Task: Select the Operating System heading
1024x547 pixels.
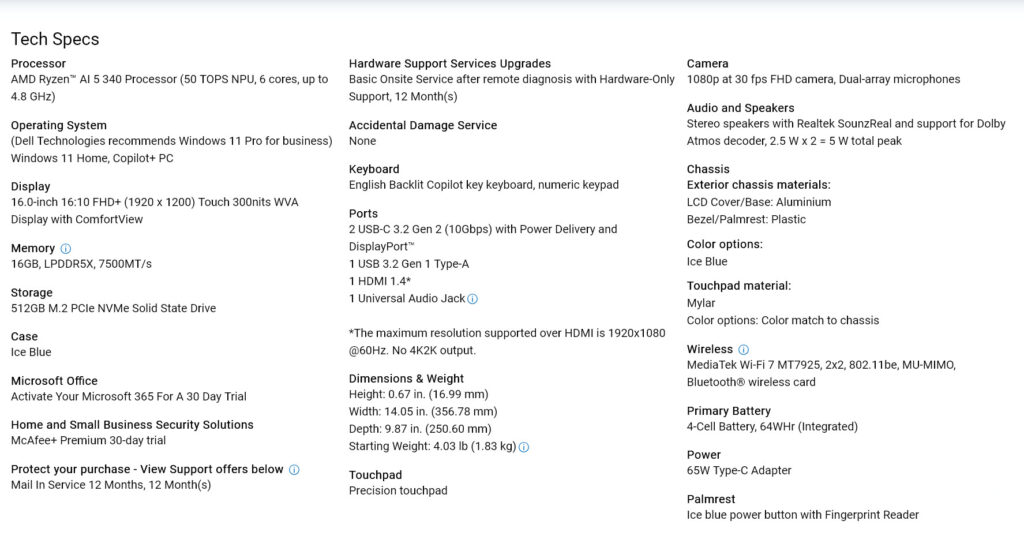Action: click(58, 125)
